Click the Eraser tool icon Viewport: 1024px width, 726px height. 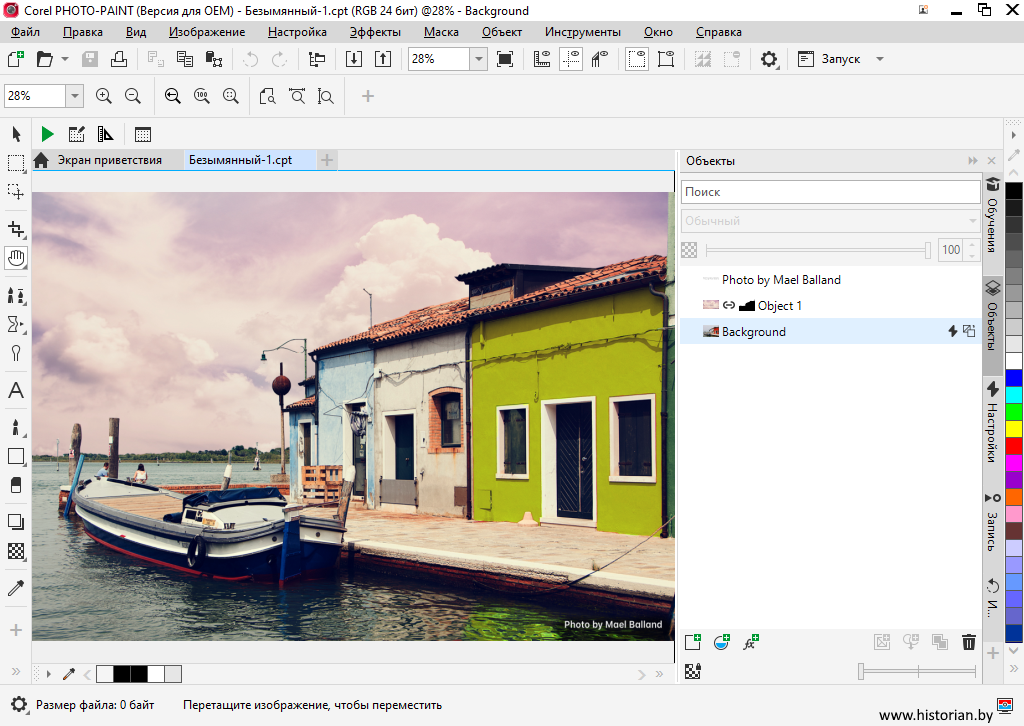(16, 485)
